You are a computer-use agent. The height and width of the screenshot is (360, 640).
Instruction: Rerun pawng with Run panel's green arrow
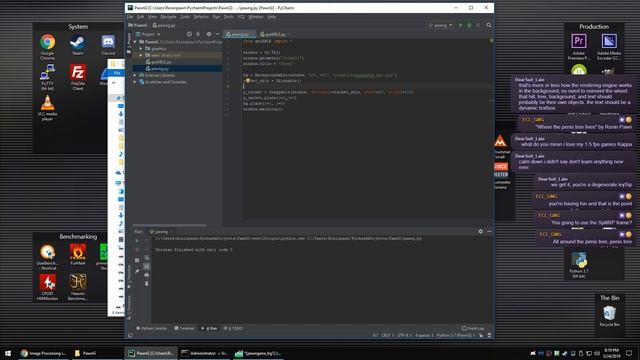[137, 240]
